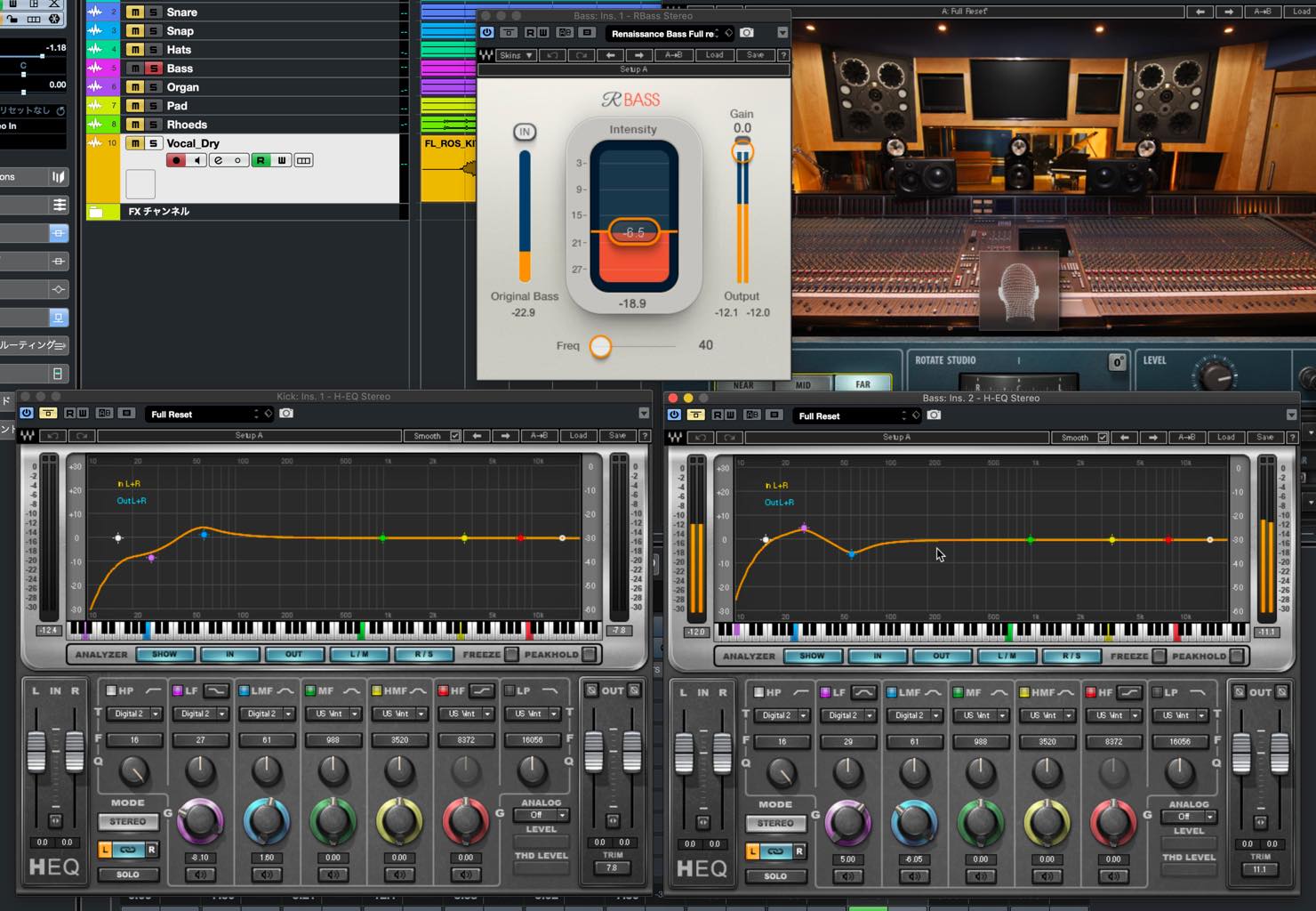Viewport: 1316px width, 911px height.
Task: Go to next preset in RBass
Action: coord(639,55)
